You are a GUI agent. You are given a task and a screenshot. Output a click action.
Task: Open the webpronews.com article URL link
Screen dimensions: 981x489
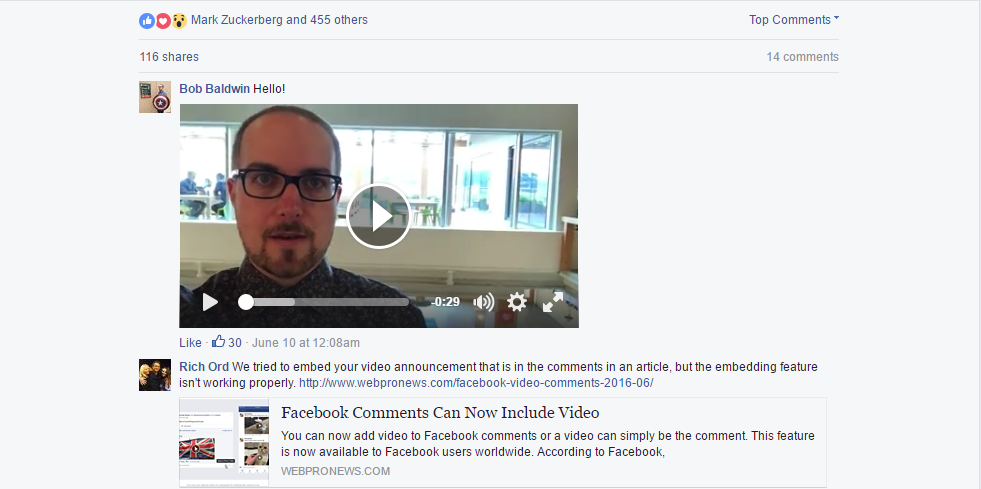476,383
